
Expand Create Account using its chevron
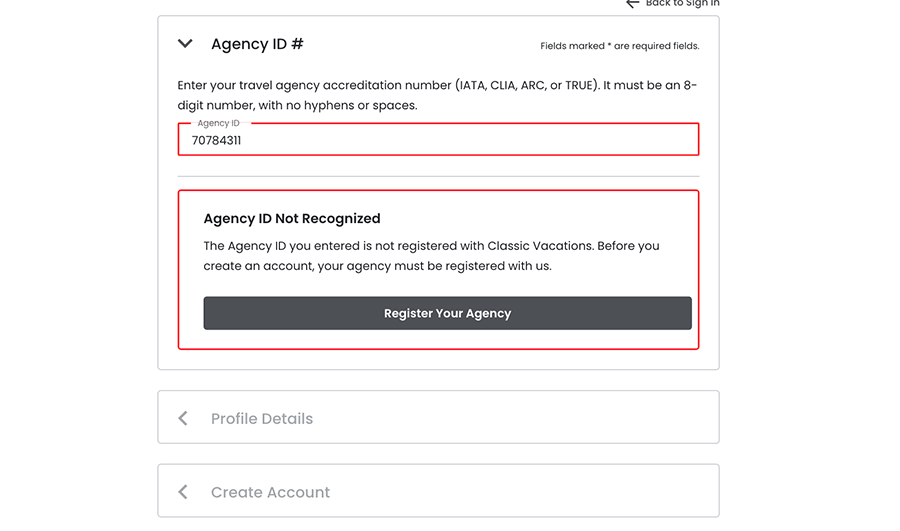(x=183, y=492)
